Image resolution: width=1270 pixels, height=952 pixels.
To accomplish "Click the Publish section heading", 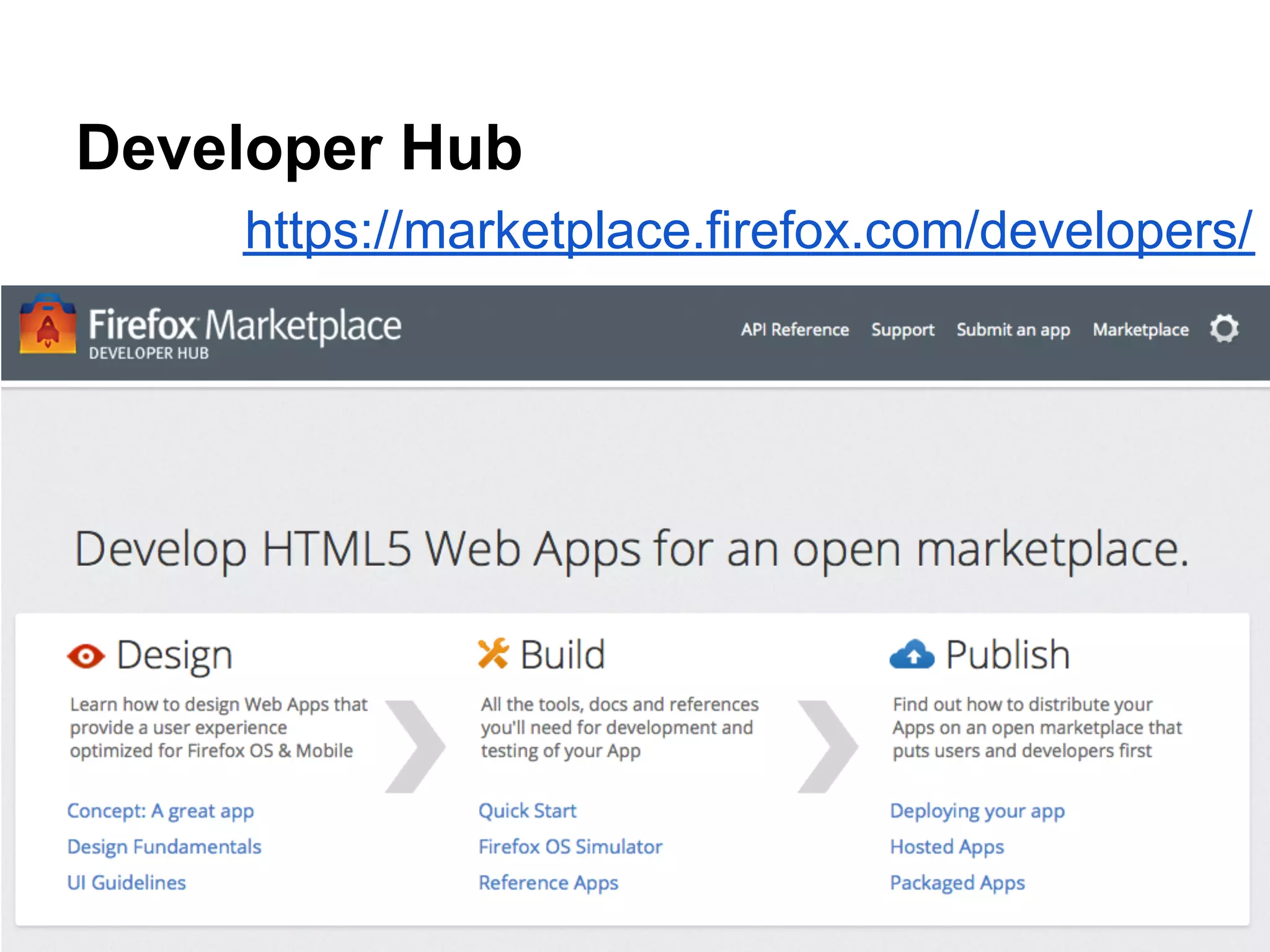I will click(x=1008, y=654).
